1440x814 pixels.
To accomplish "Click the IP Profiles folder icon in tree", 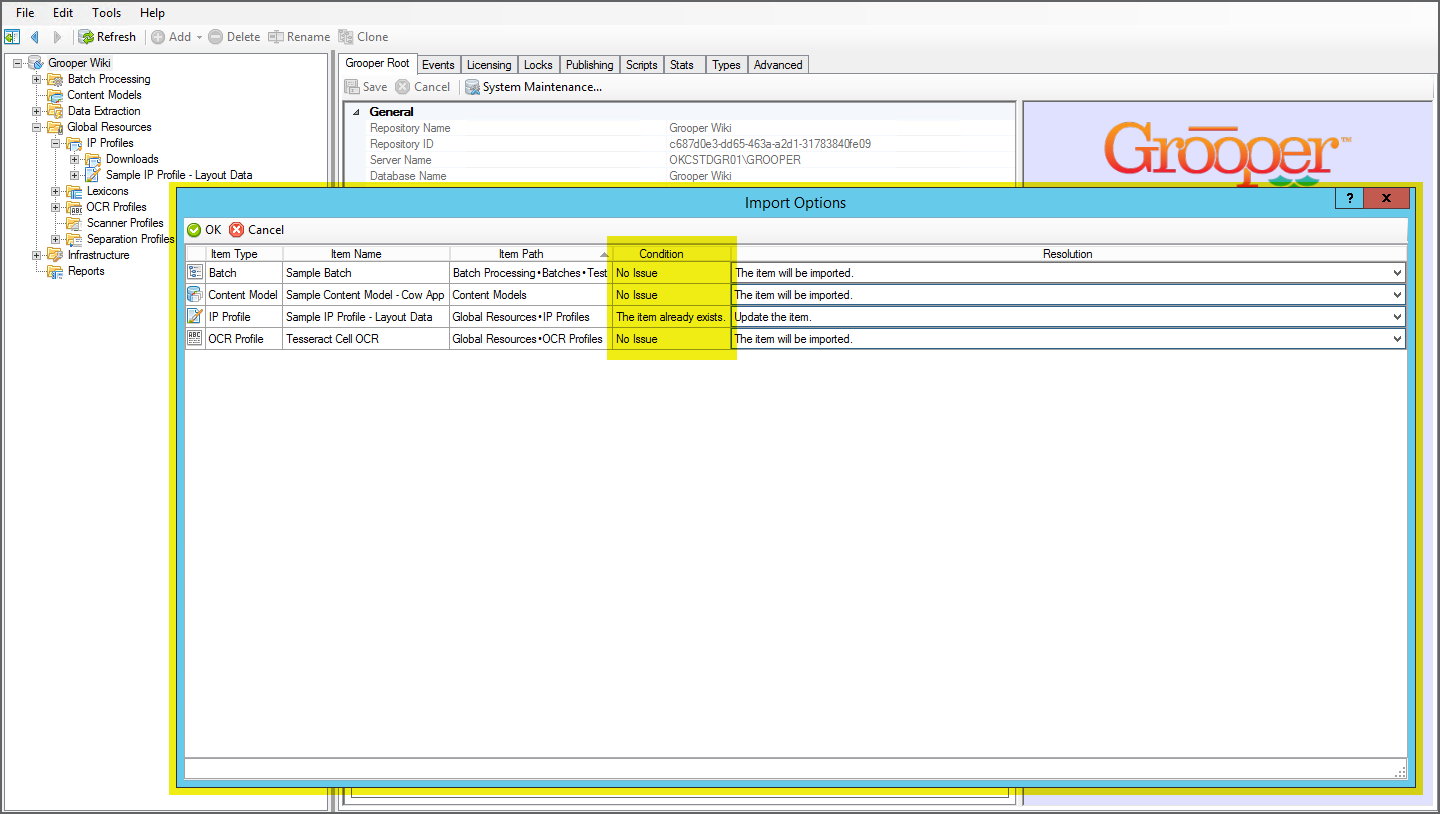I will tap(74, 143).
